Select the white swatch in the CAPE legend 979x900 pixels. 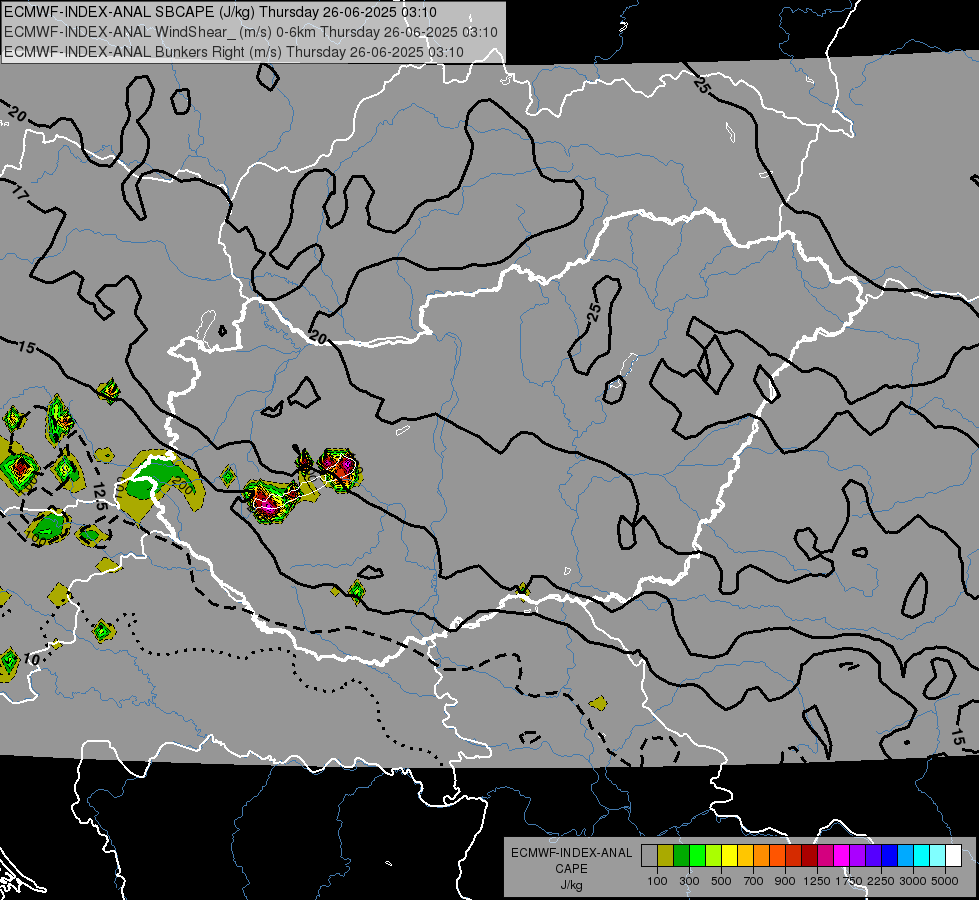click(953, 856)
